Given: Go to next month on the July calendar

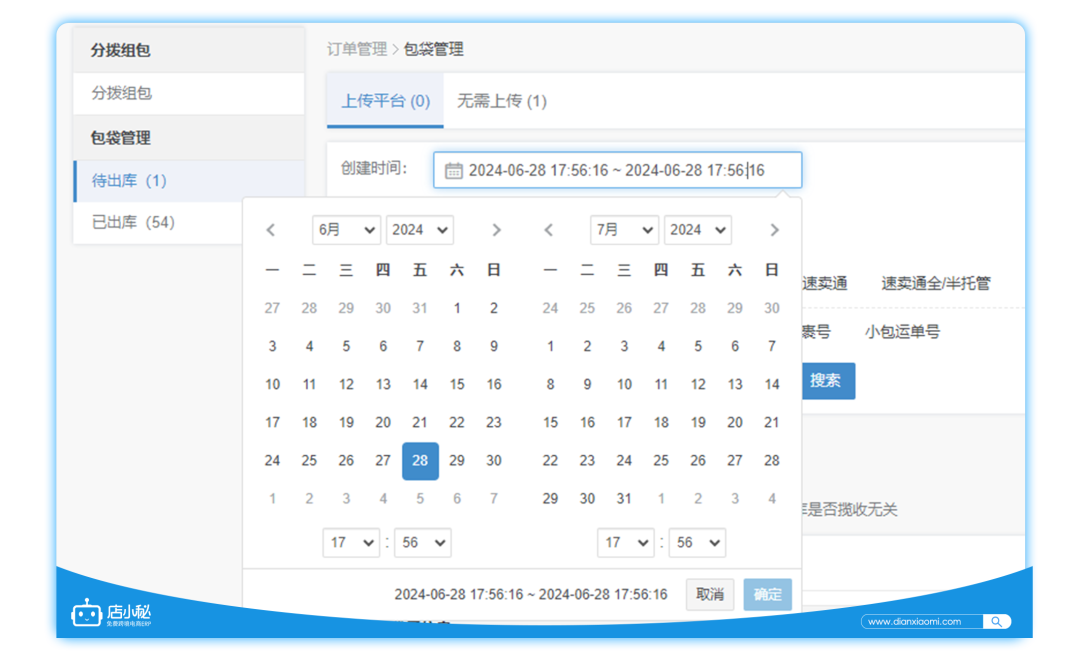Looking at the screenshot, I should tap(774, 230).
